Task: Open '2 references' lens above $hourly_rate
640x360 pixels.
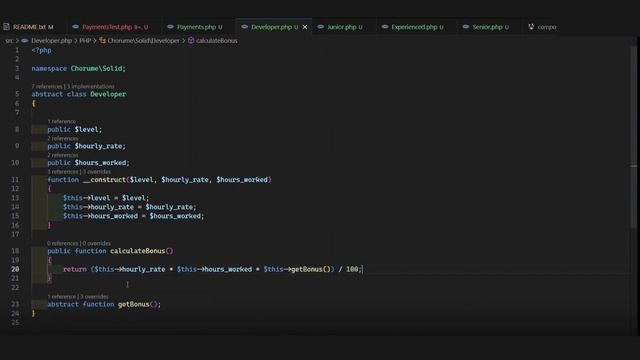Action: pos(62,138)
